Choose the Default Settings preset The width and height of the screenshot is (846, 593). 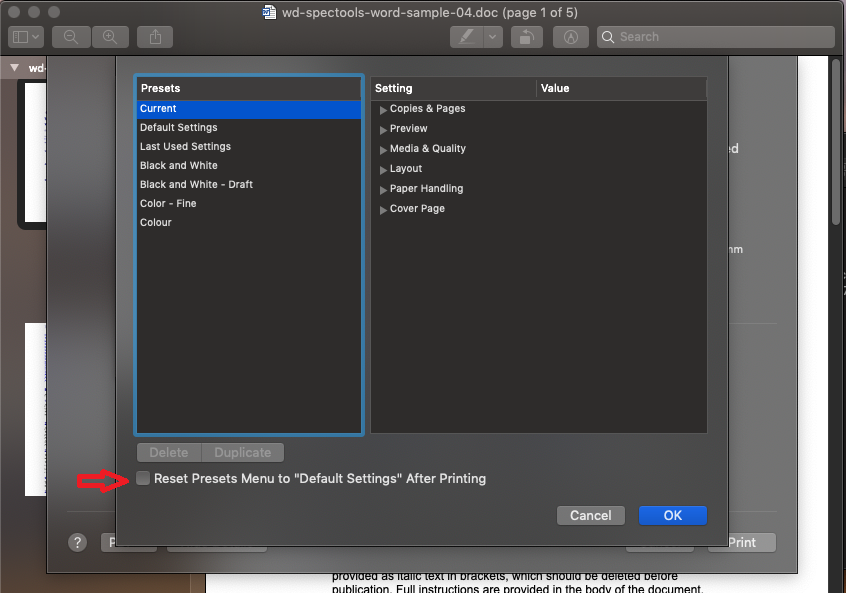(179, 128)
